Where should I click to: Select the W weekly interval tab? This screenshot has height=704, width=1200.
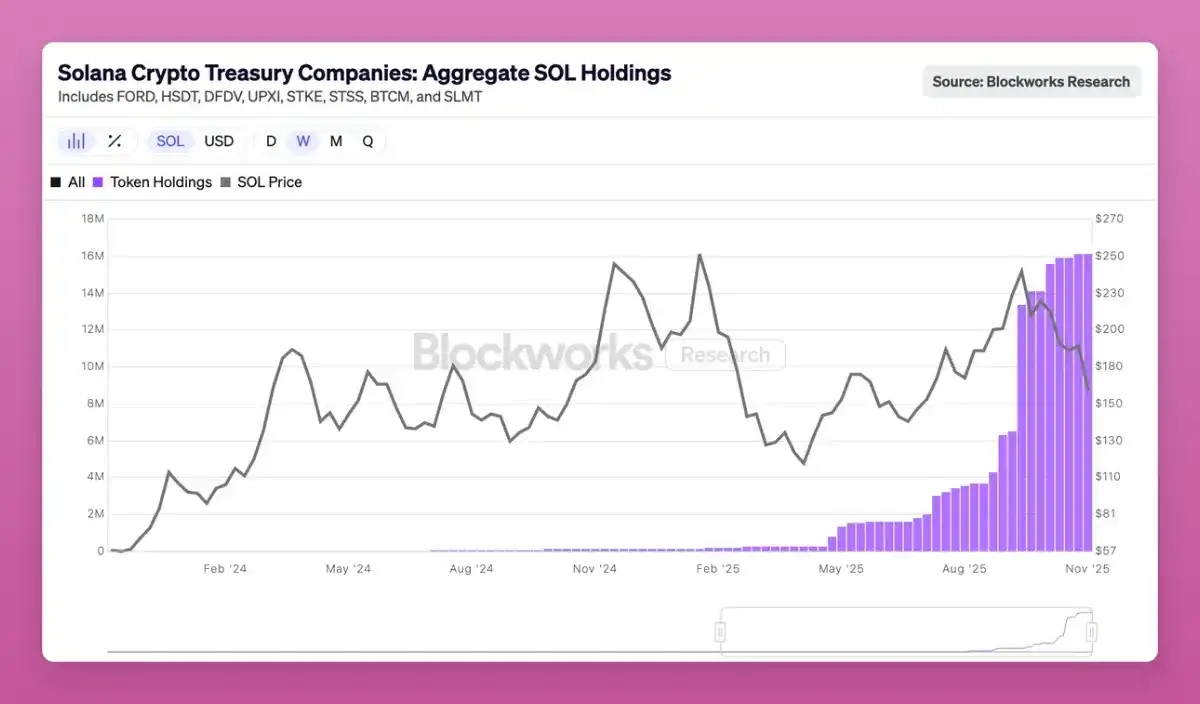[303, 141]
